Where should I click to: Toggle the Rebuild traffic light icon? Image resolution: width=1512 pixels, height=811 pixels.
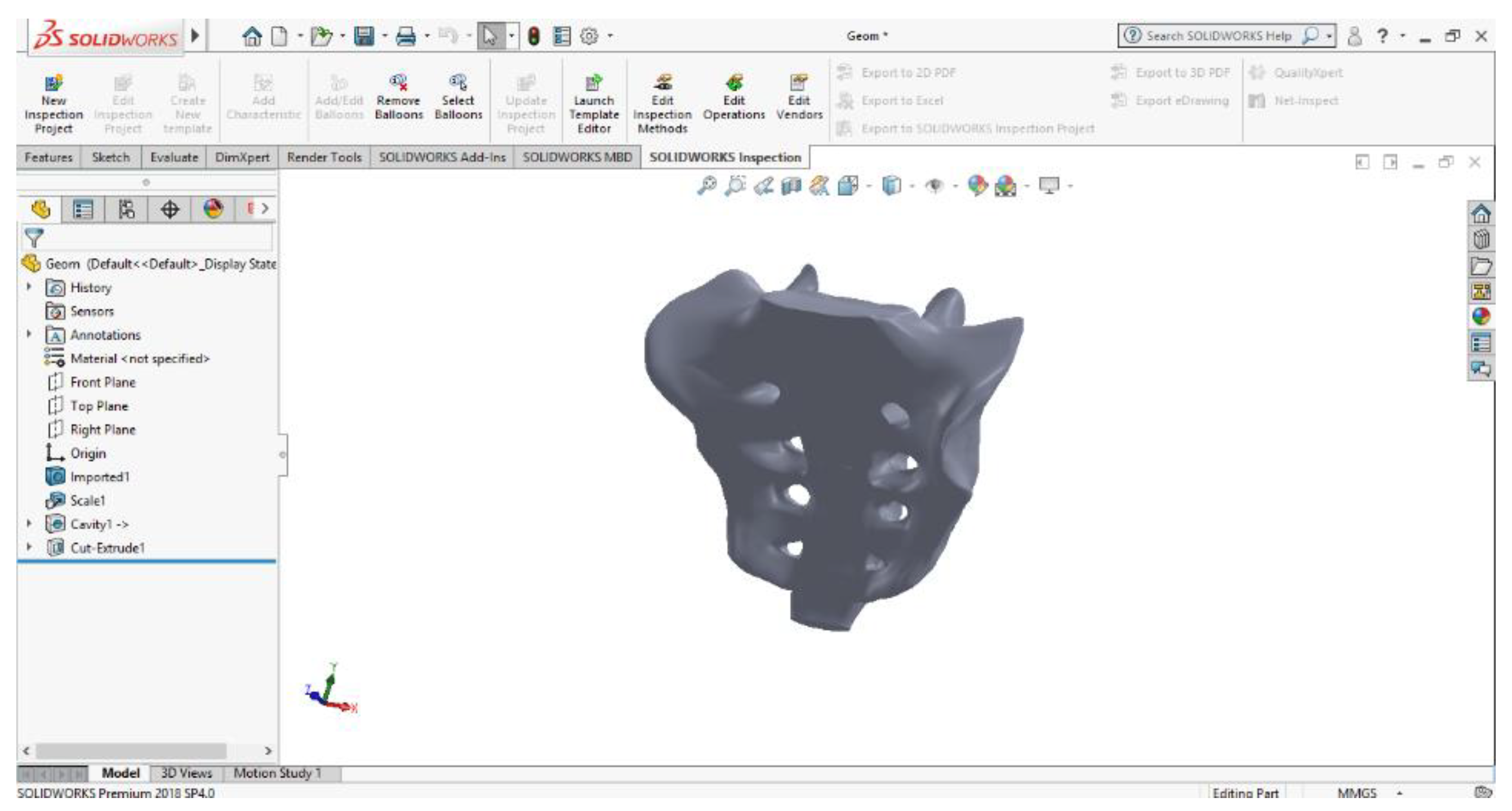point(533,37)
